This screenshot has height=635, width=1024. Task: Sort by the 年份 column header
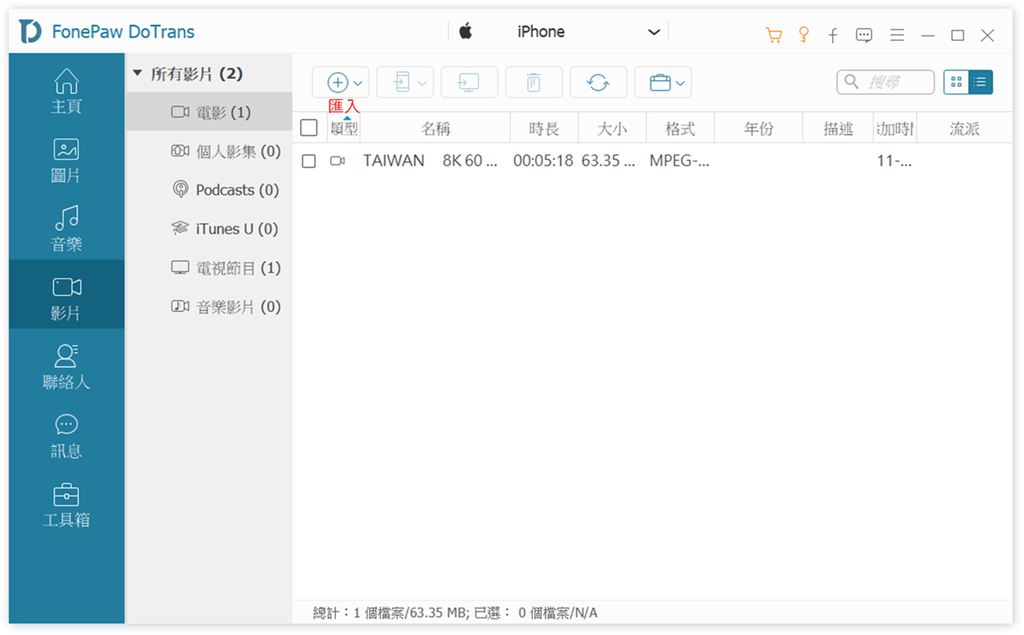tap(758, 128)
